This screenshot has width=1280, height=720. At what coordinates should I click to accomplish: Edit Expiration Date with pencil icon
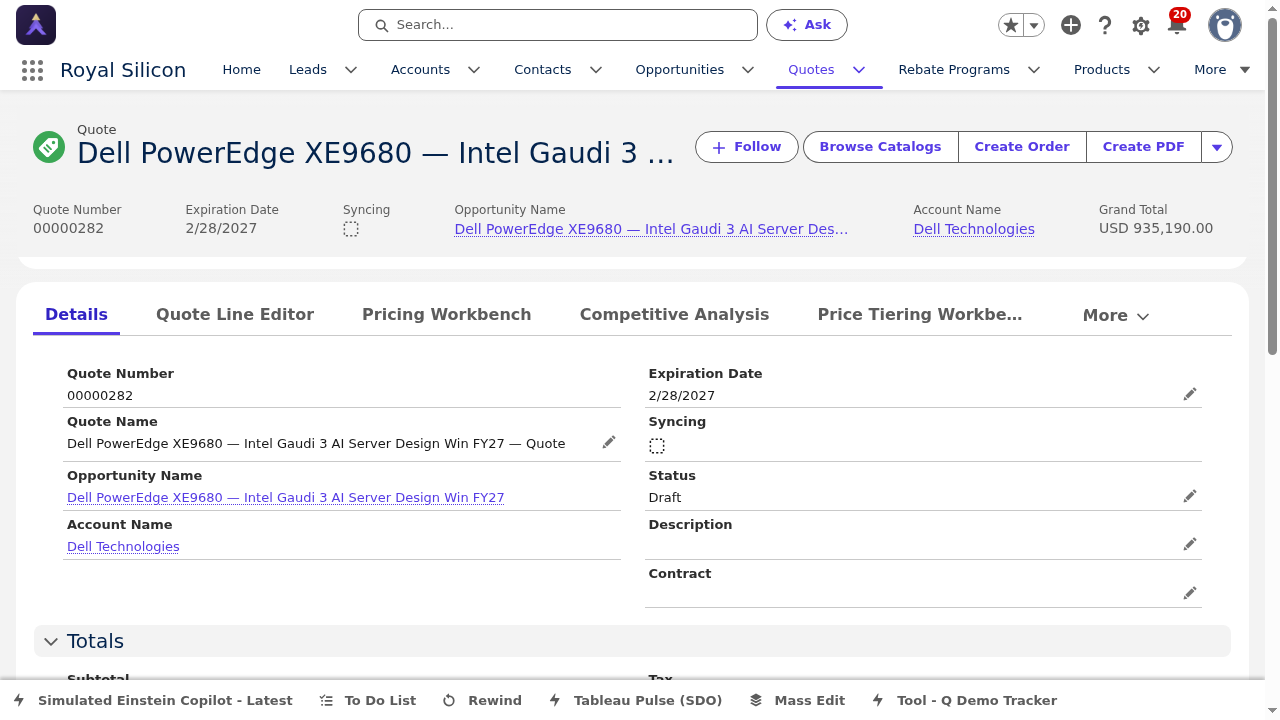[1190, 394]
